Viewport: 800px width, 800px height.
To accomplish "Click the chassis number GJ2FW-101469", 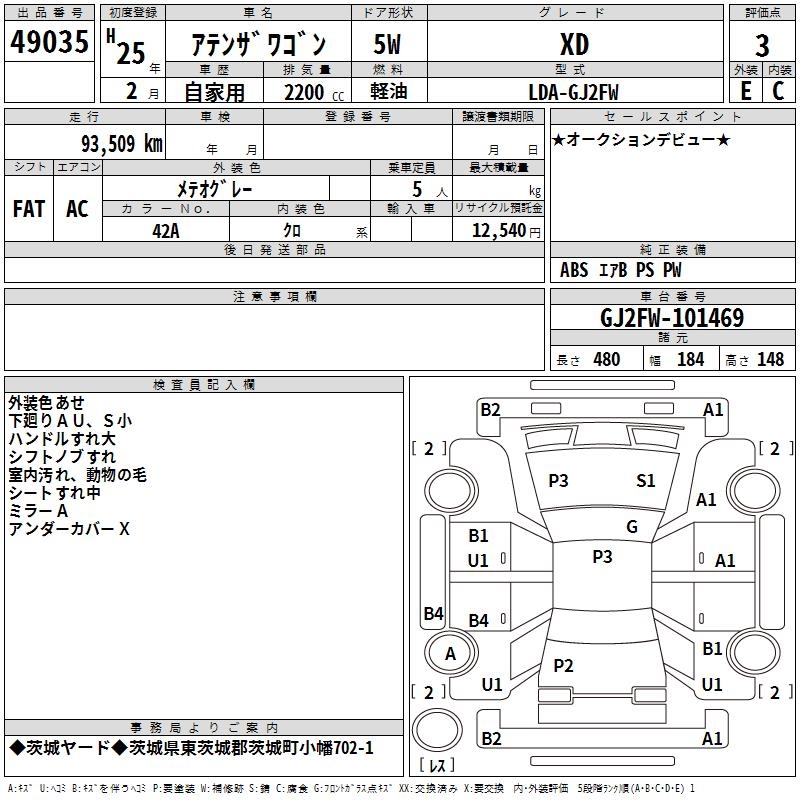I will 671,319.
